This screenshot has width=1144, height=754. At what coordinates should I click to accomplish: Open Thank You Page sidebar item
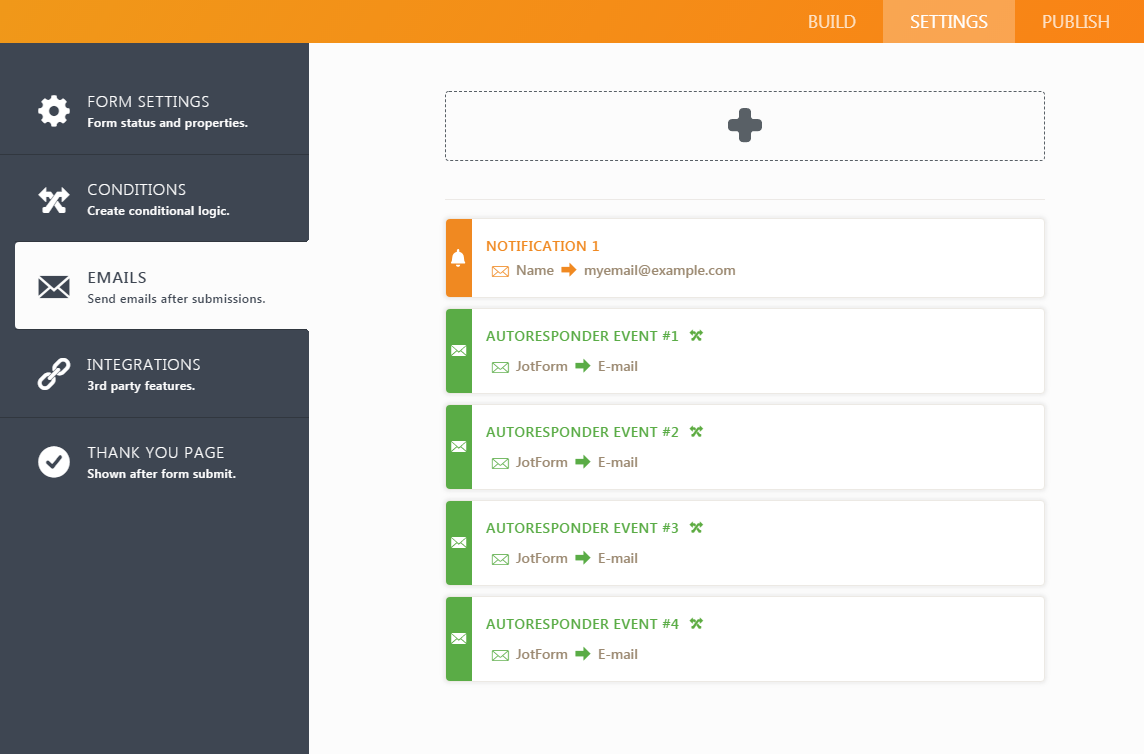pyautogui.click(x=155, y=453)
